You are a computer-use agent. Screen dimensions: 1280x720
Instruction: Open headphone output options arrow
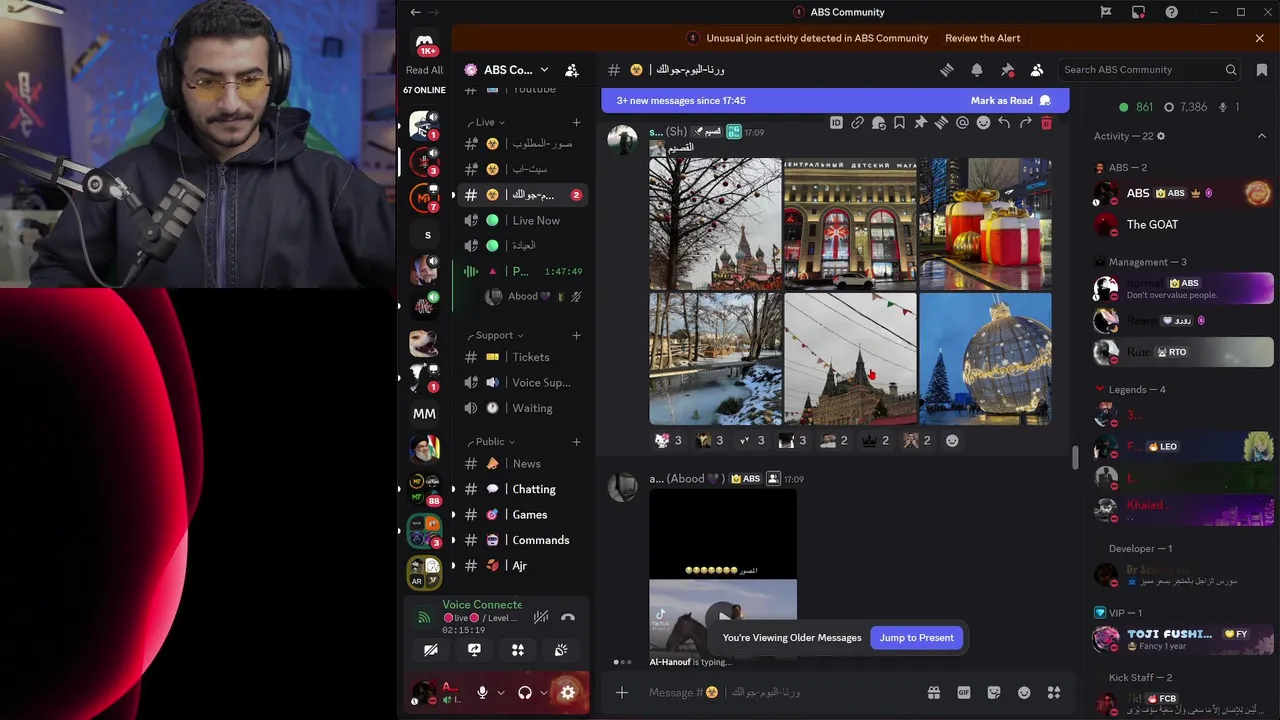pyautogui.click(x=543, y=692)
